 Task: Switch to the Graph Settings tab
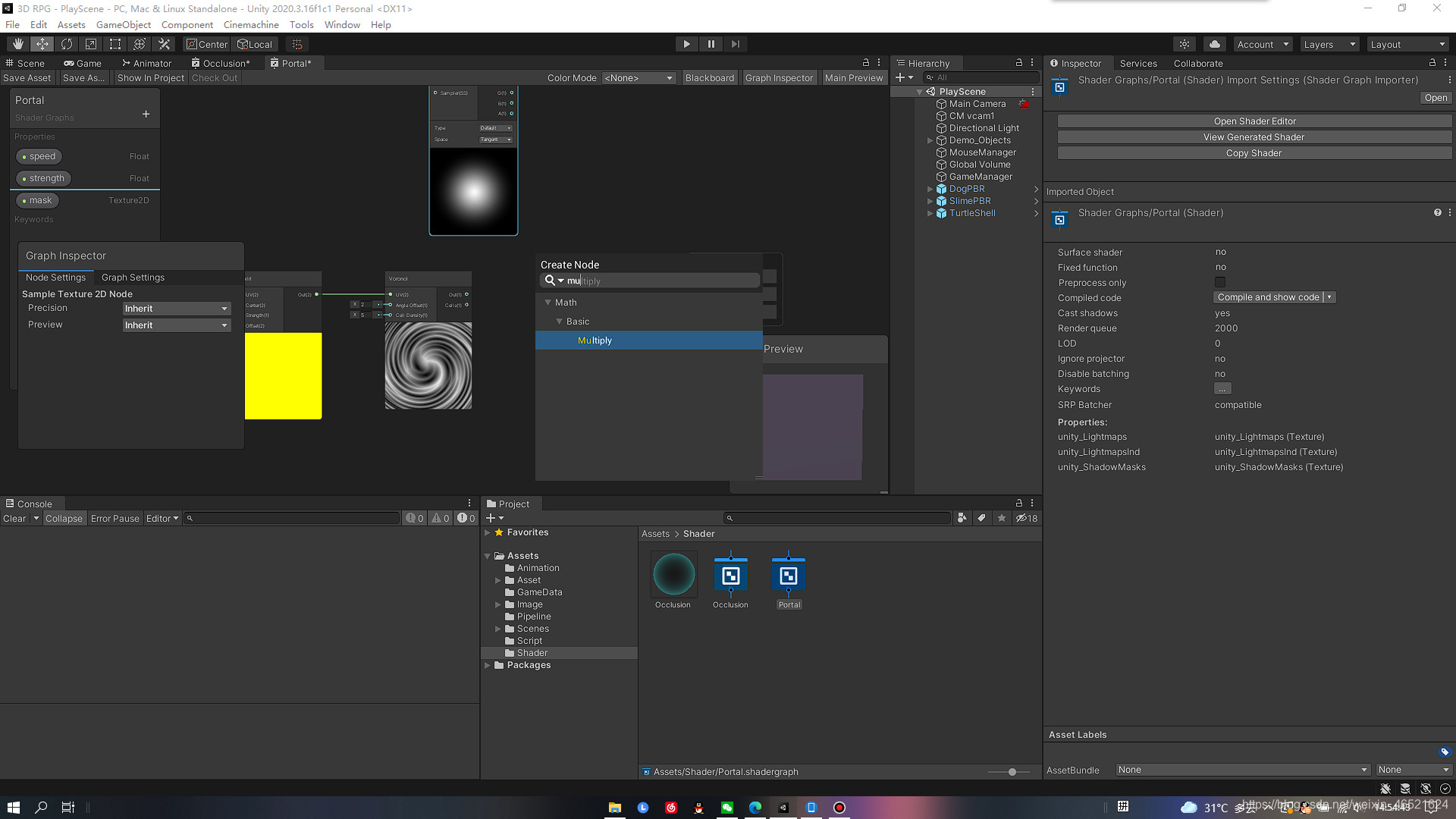(x=133, y=278)
